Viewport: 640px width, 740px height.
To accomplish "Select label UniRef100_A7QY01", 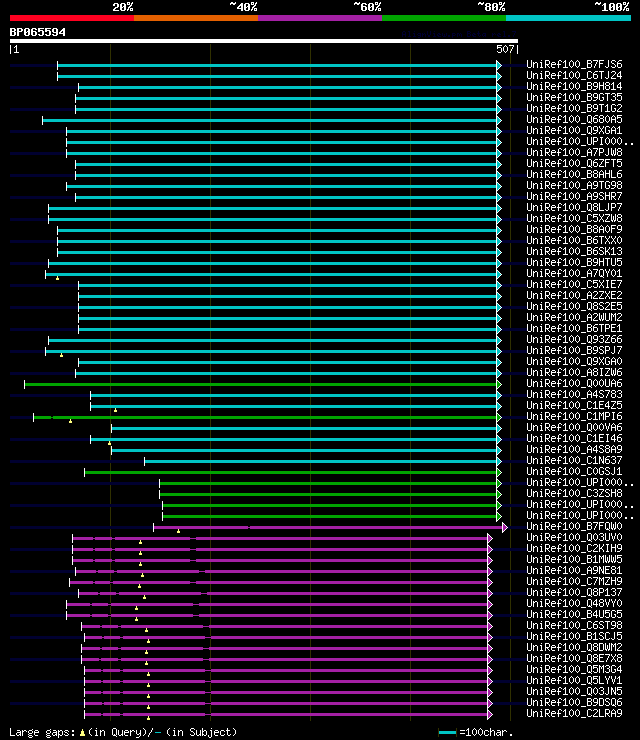I will 574,273.
